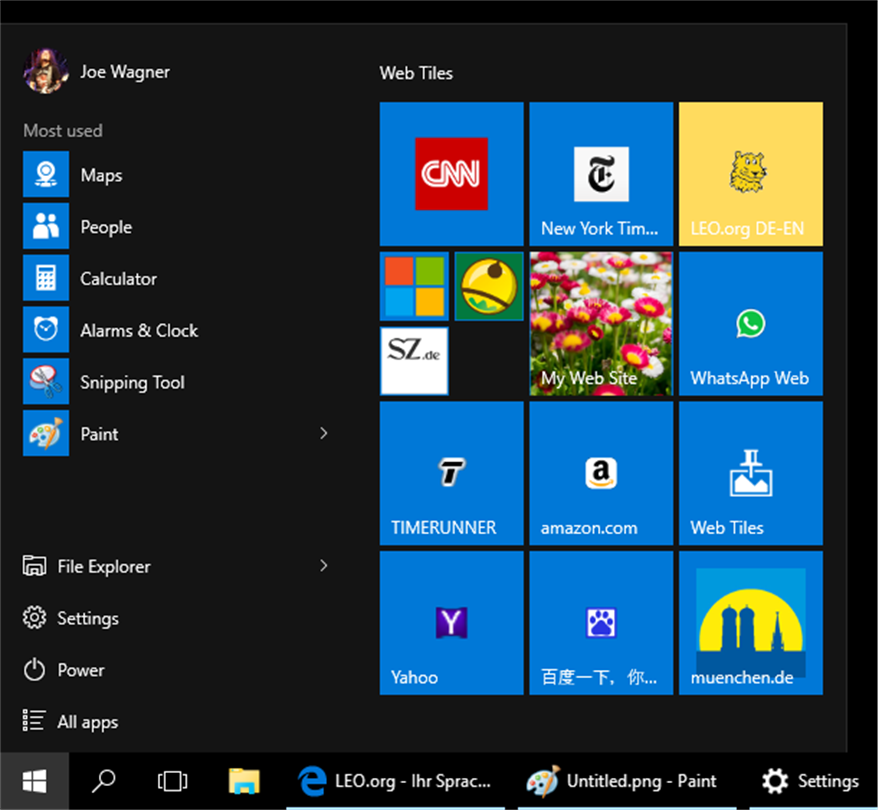Viewport: 878px width, 810px height.
Task: Launch the TIMERUNNER tile
Action: click(x=451, y=473)
